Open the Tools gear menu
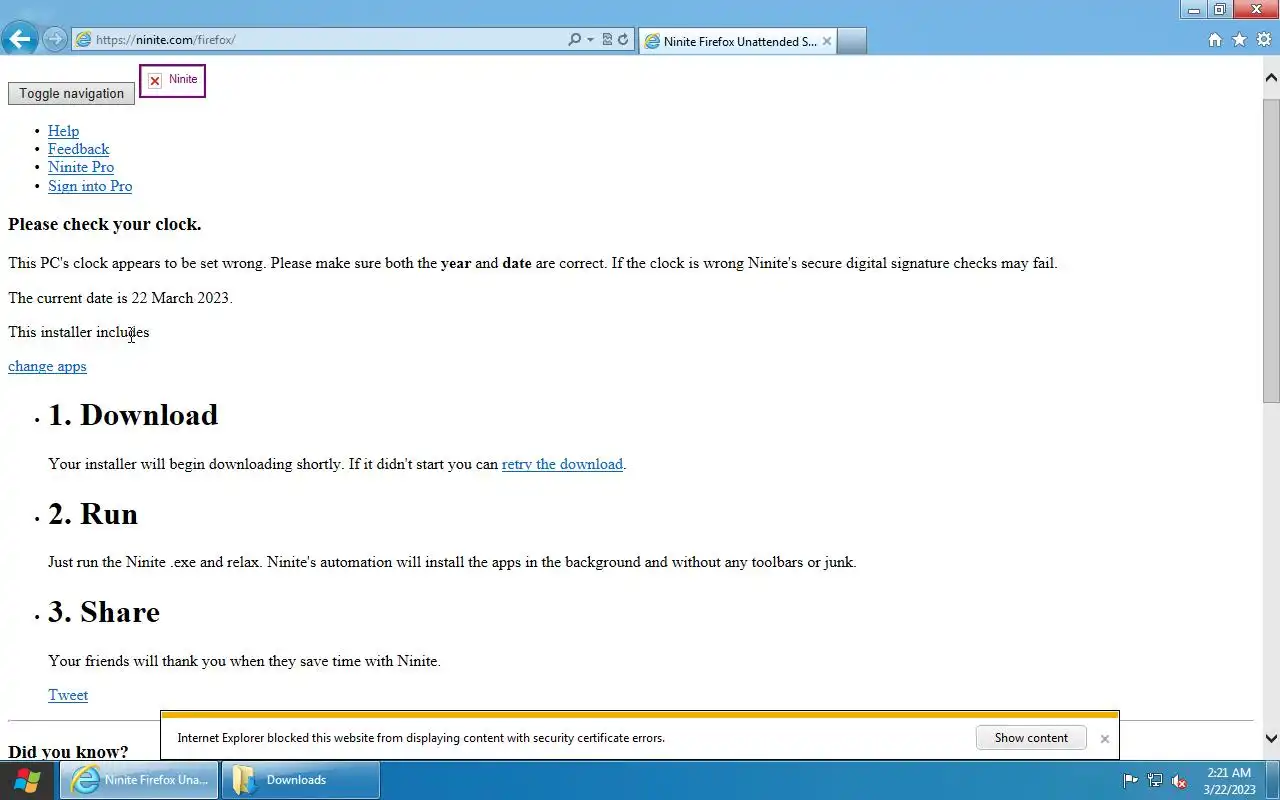Image resolution: width=1280 pixels, height=800 pixels. coord(1263,40)
